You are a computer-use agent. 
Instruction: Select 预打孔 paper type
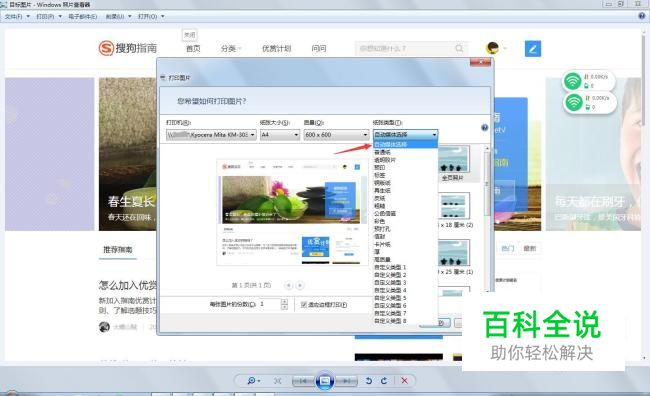tap(405, 229)
